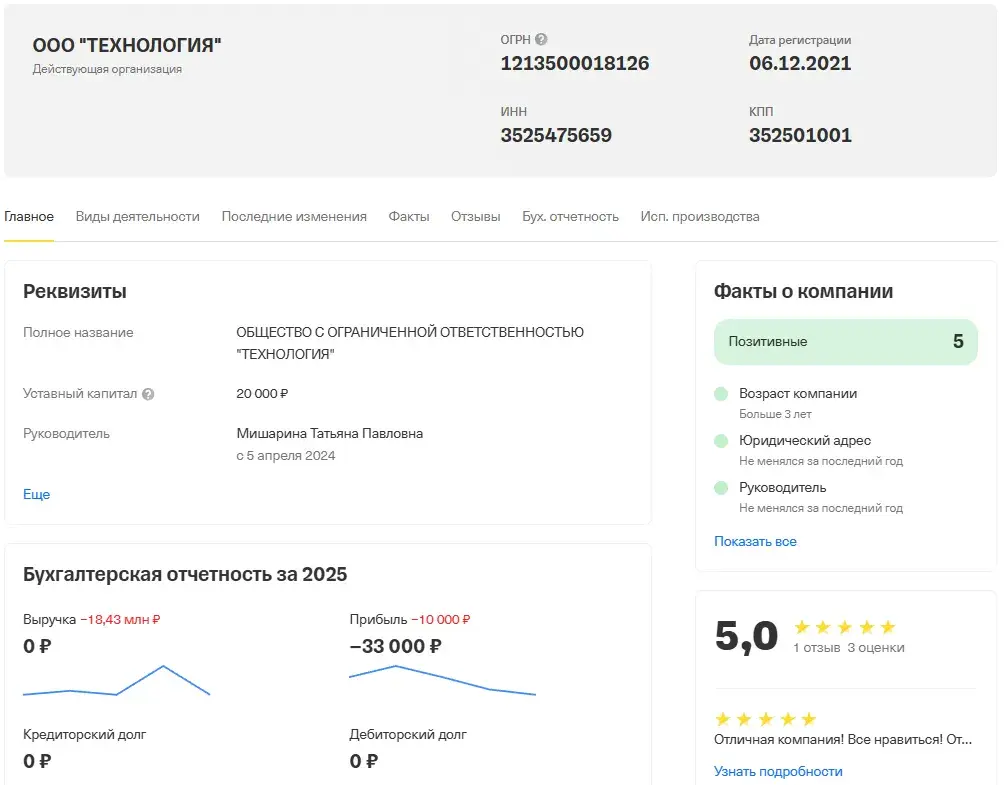Click the red revenue change −18,43 млн ₽
Screen dimensions: 1004x785
(120, 619)
